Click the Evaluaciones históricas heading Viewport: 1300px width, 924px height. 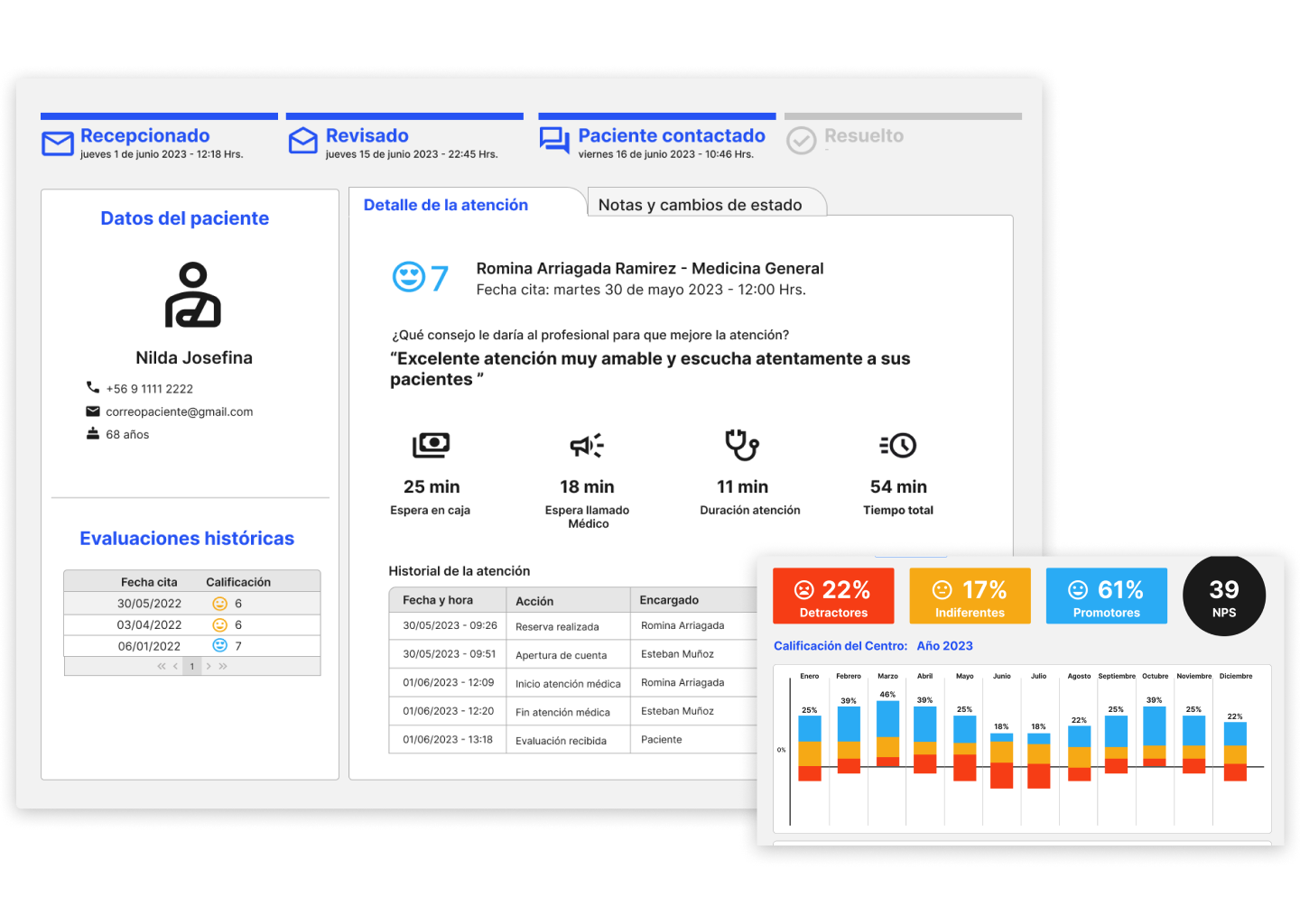click(187, 539)
